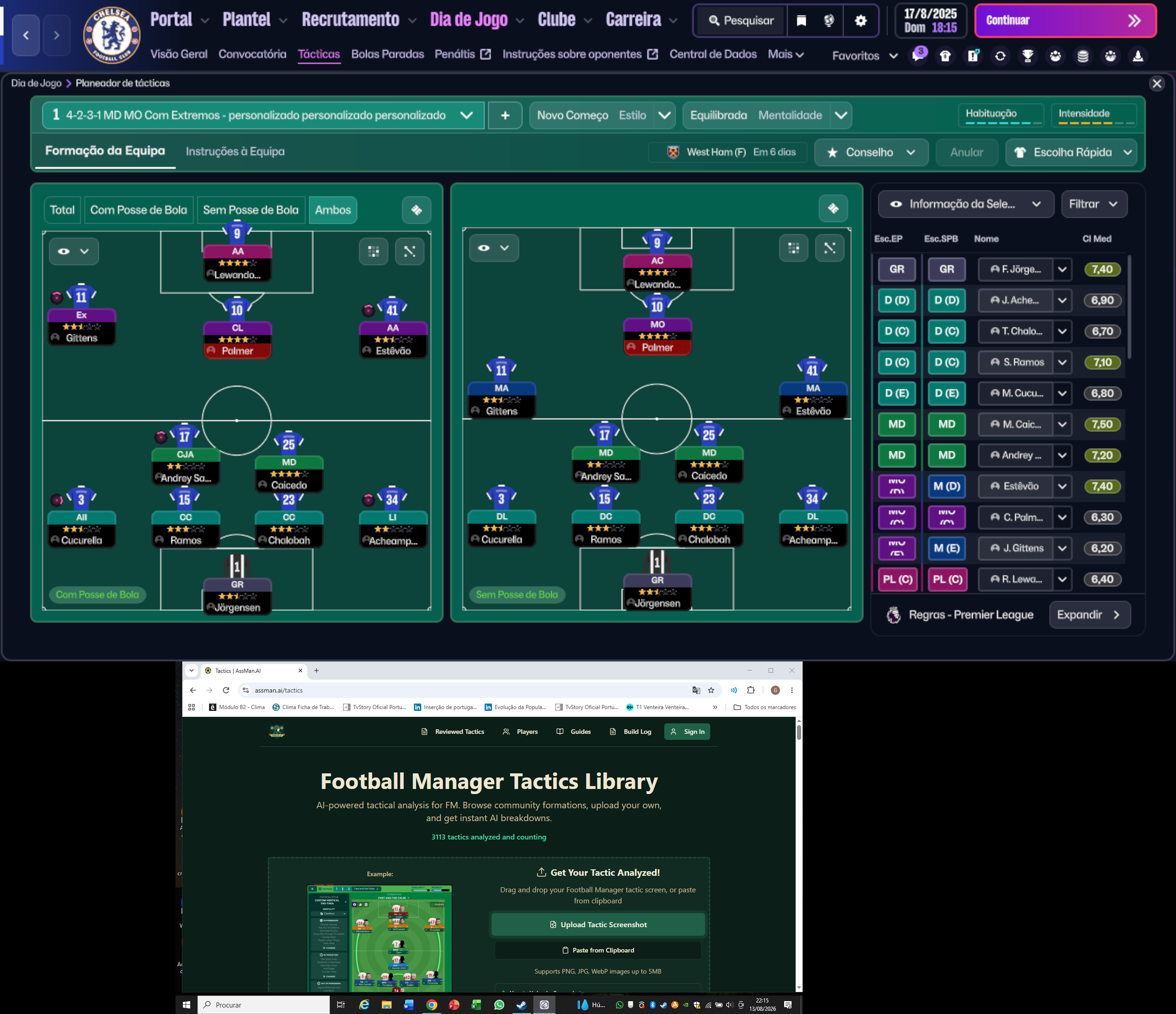This screenshot has height=1014, width=1176.
Task: Open the transfers arrows shortcut icon
Action: (x=1000, y=56)
